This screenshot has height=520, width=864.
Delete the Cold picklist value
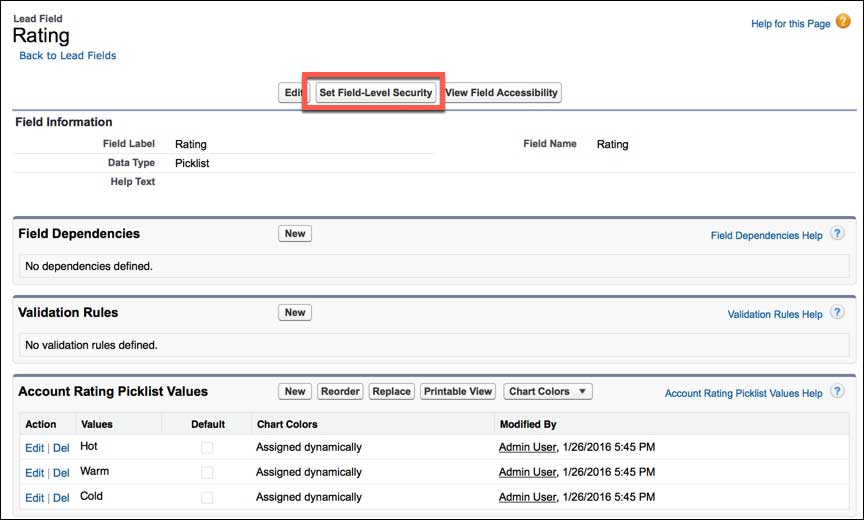(61, 497)
